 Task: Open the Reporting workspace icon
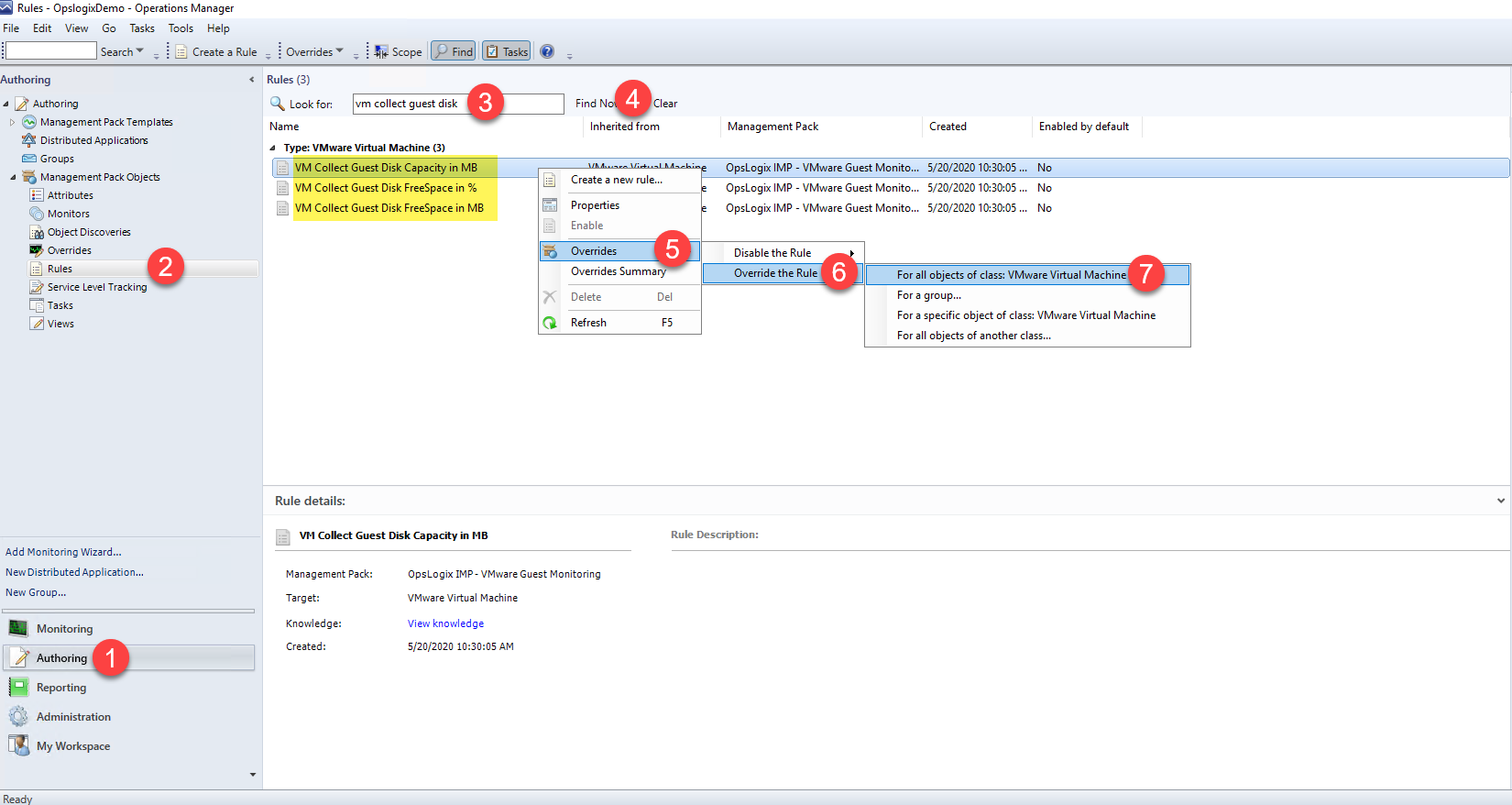tap(18, 687)
